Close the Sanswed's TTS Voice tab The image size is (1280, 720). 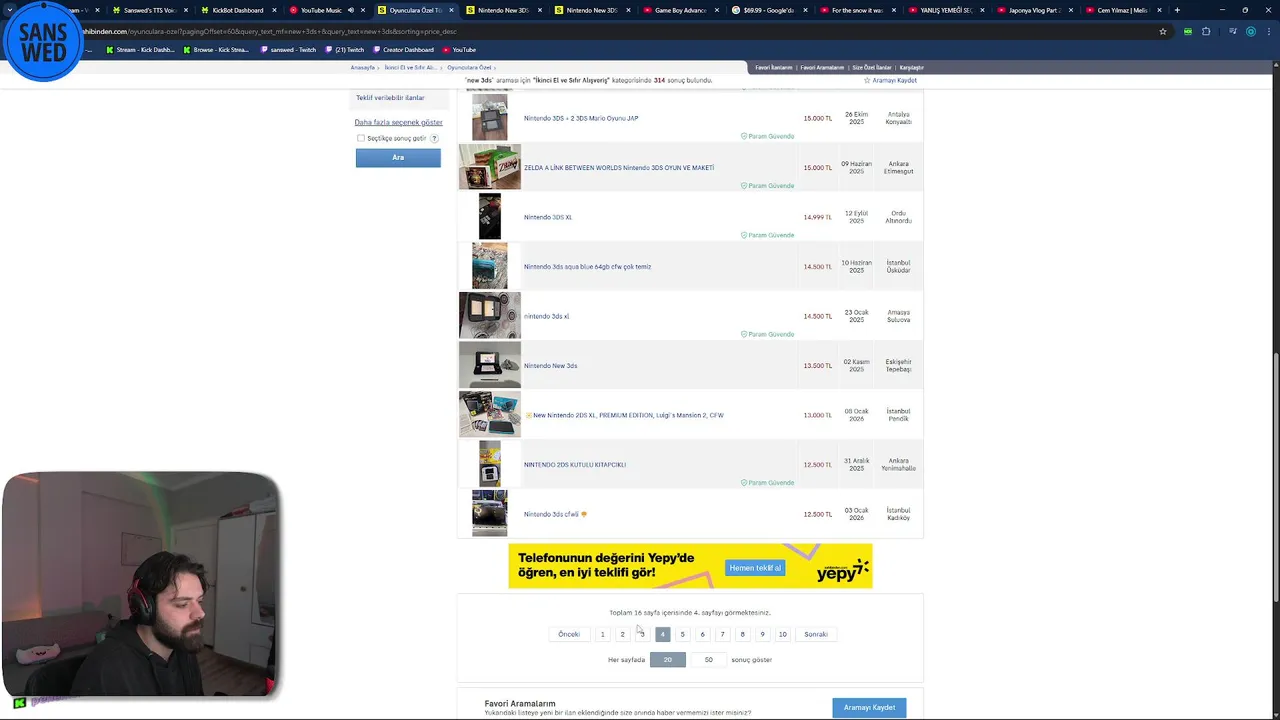pyautogui.click(x=186, y=10)
